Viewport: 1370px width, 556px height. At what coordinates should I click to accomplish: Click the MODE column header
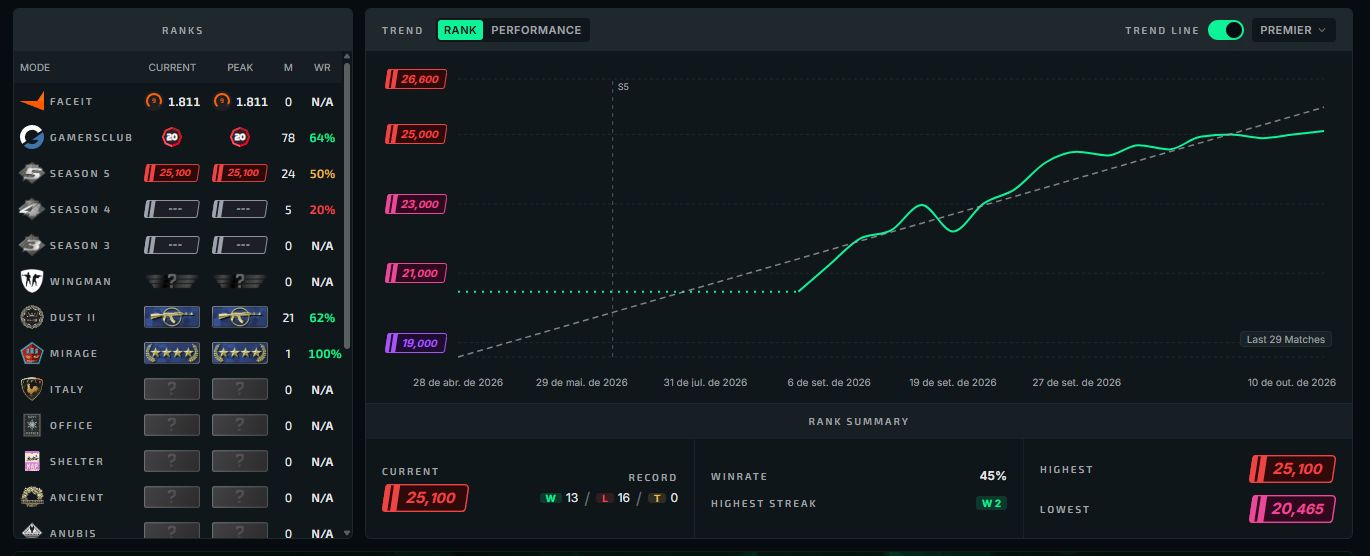[x=35, y=68]
